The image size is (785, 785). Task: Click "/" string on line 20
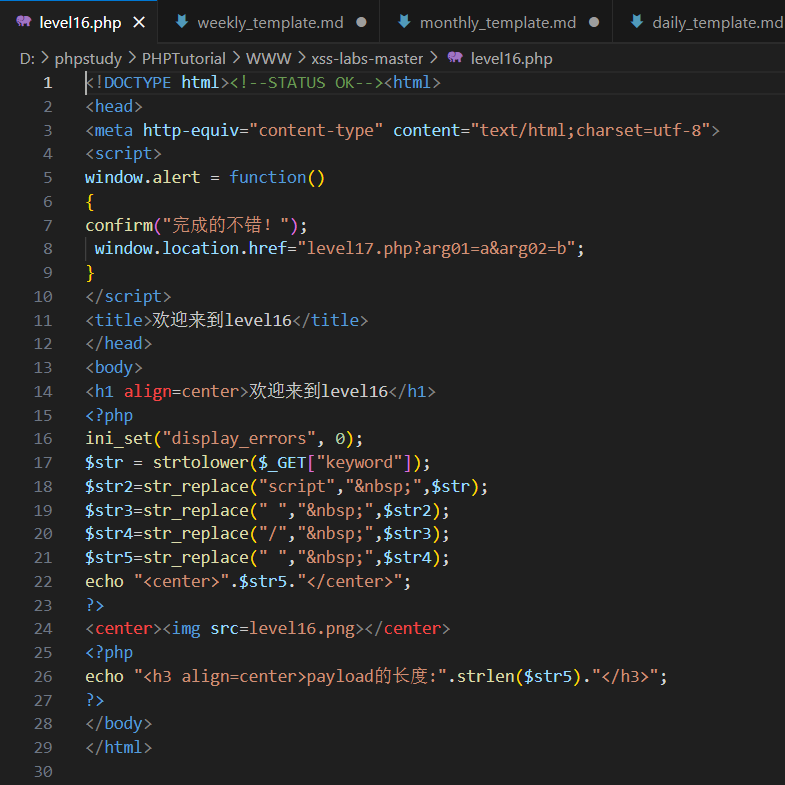pos(273,534)
